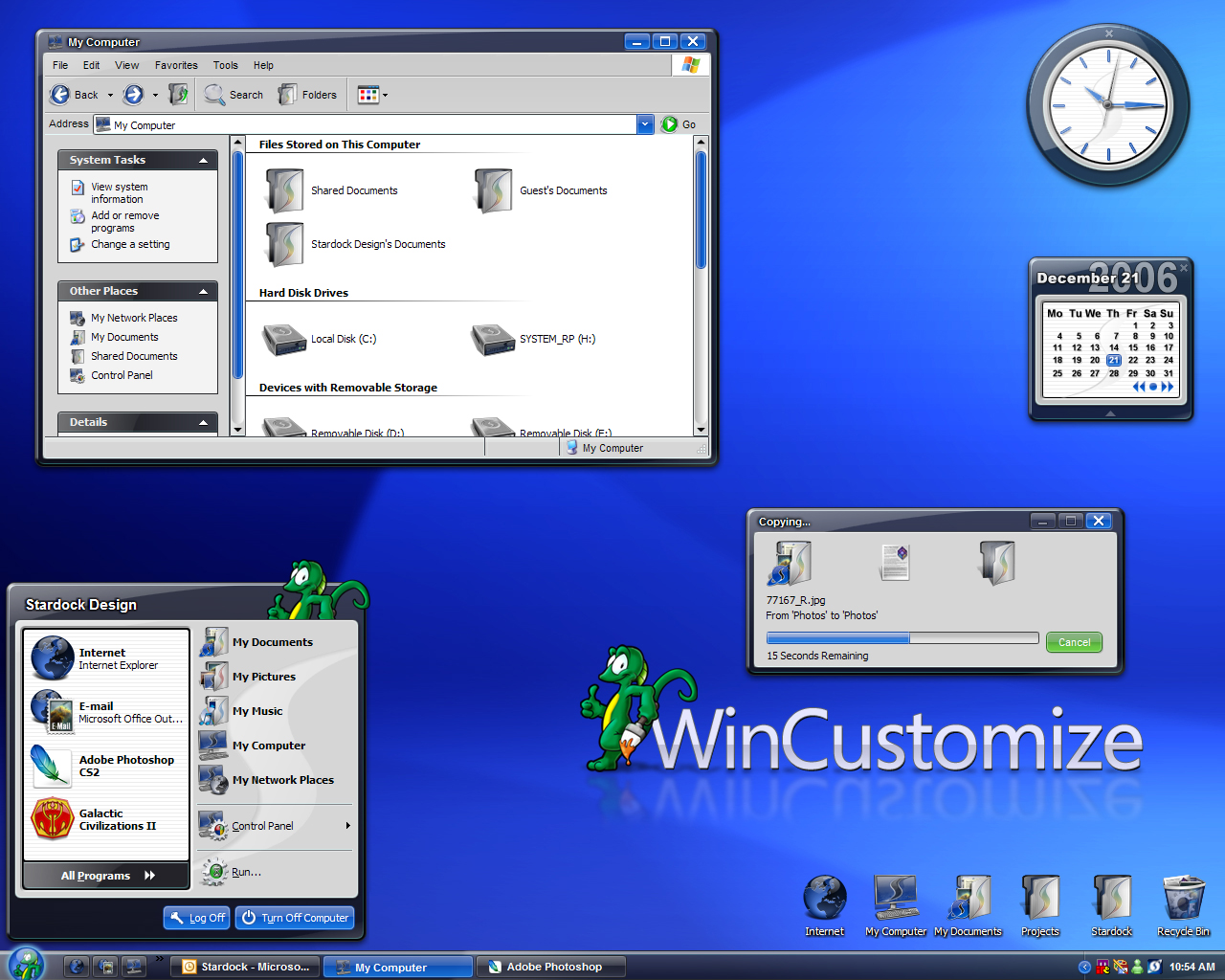1225x980 pixels.
Task: Collapse the Other Places panel
Action: [x=203, y=292]
